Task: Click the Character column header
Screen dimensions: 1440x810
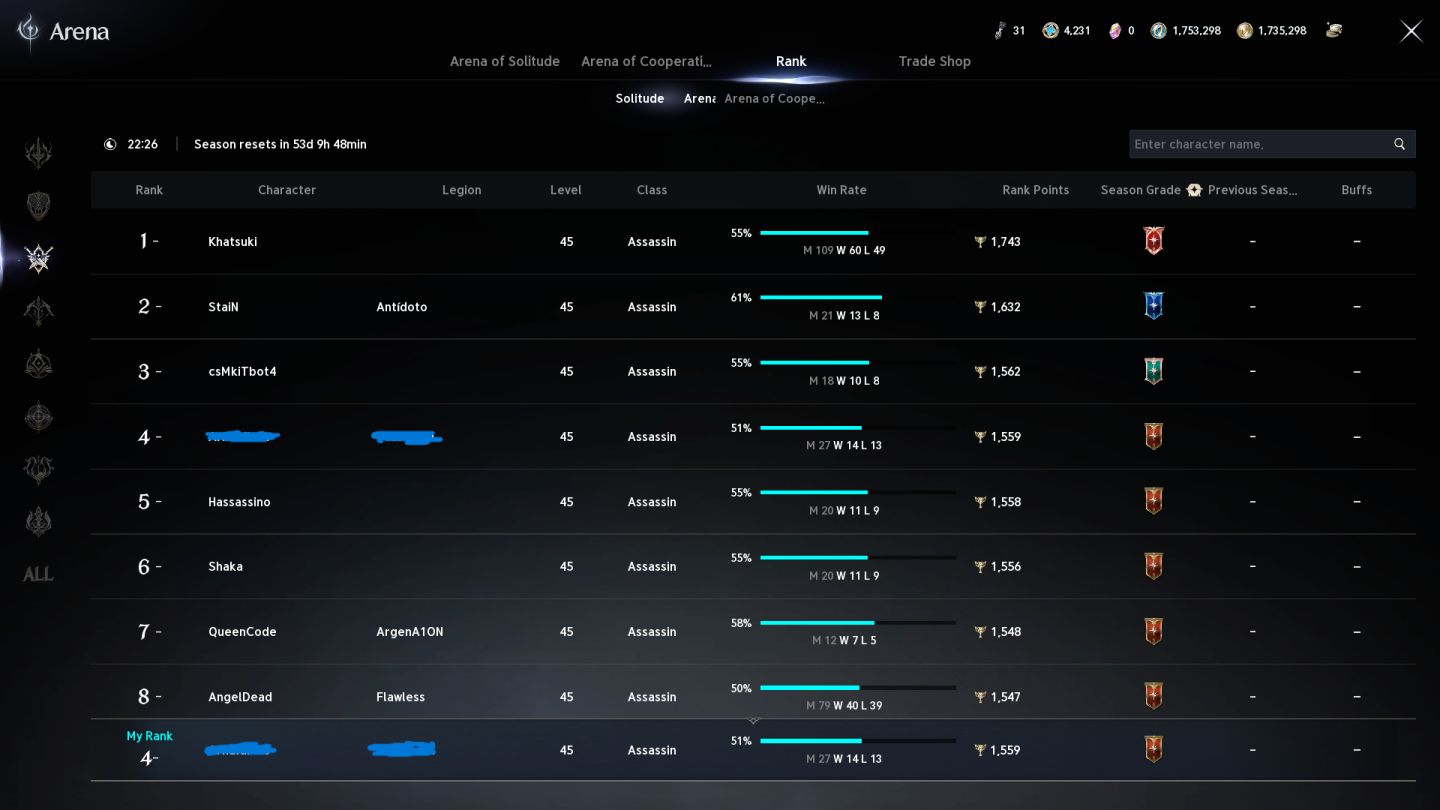Action: 287,190
